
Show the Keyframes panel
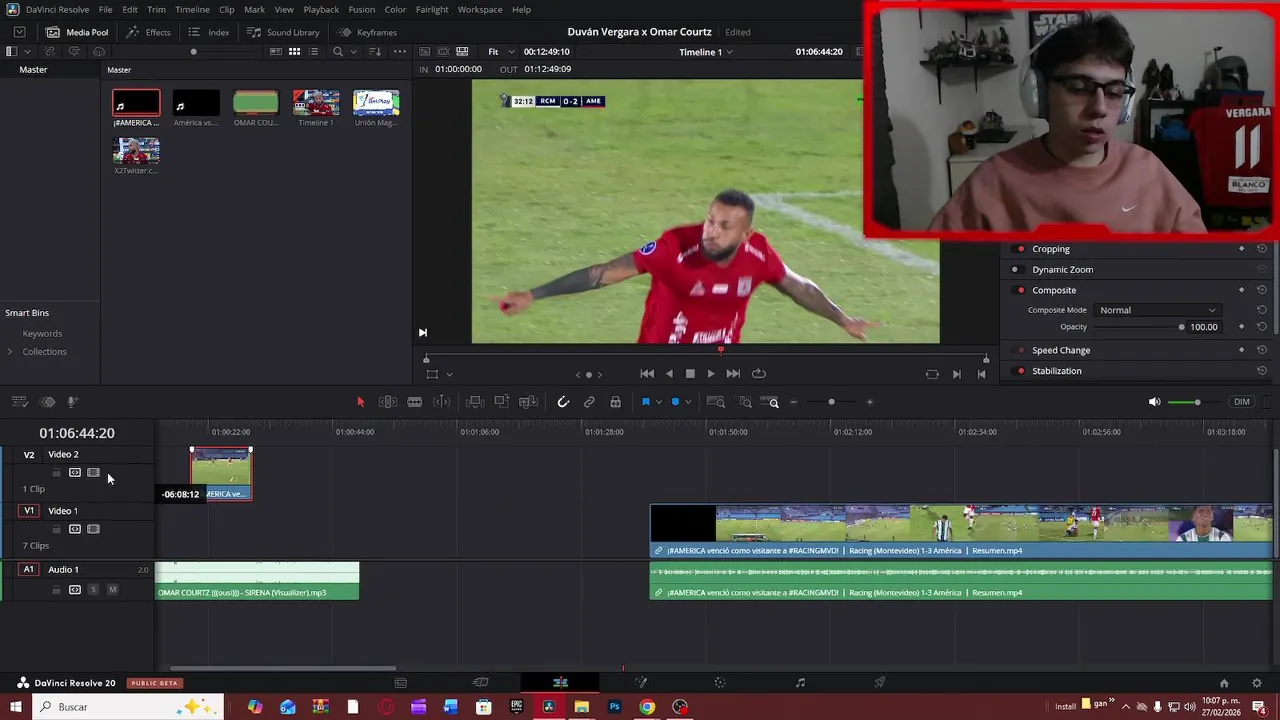point(367,32)
